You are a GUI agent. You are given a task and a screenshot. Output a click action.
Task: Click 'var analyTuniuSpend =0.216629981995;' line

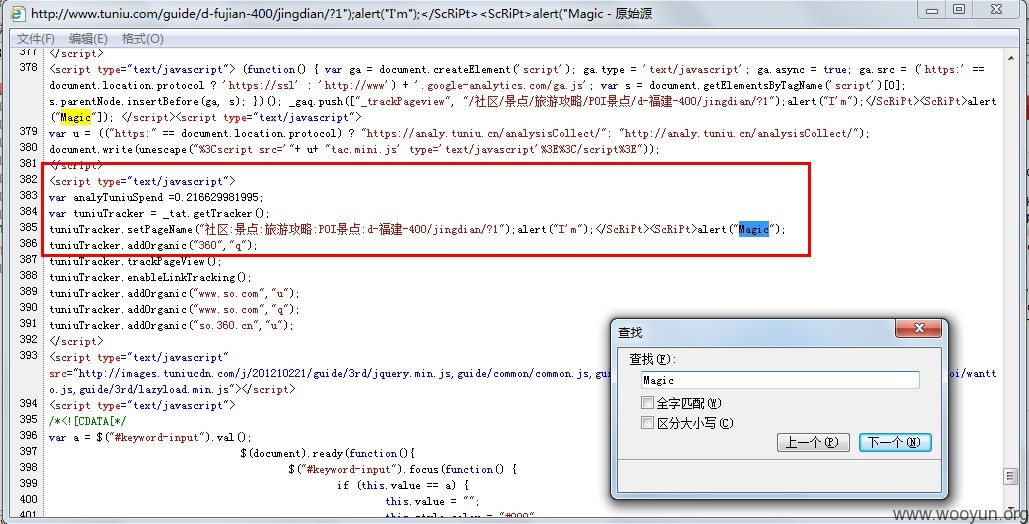pos(156,197)
